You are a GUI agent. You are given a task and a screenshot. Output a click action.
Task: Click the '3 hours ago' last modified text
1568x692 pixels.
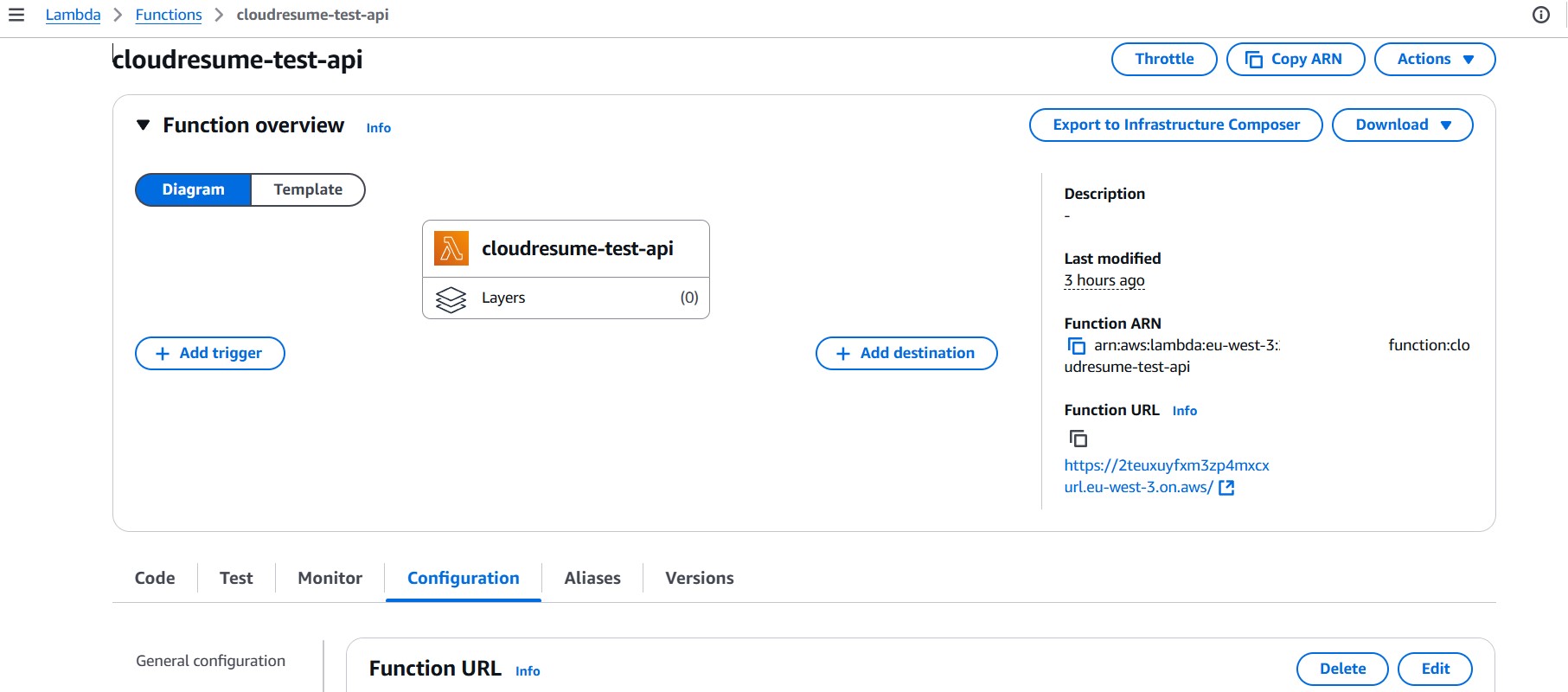coord(1104,280)
